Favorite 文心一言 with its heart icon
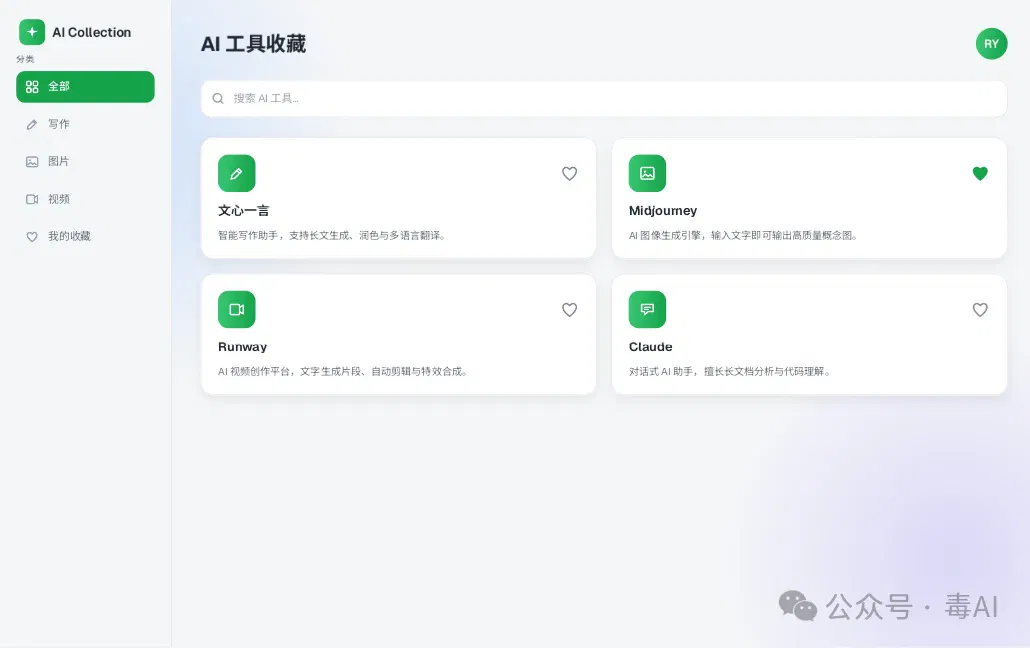Screen dimensions: 1030x648 pyautogui.click(x=570, y=174)
